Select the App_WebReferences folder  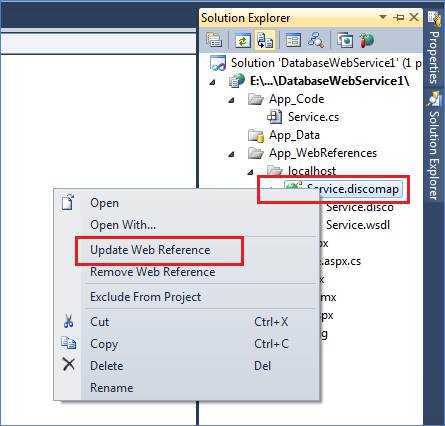(323, 153)
